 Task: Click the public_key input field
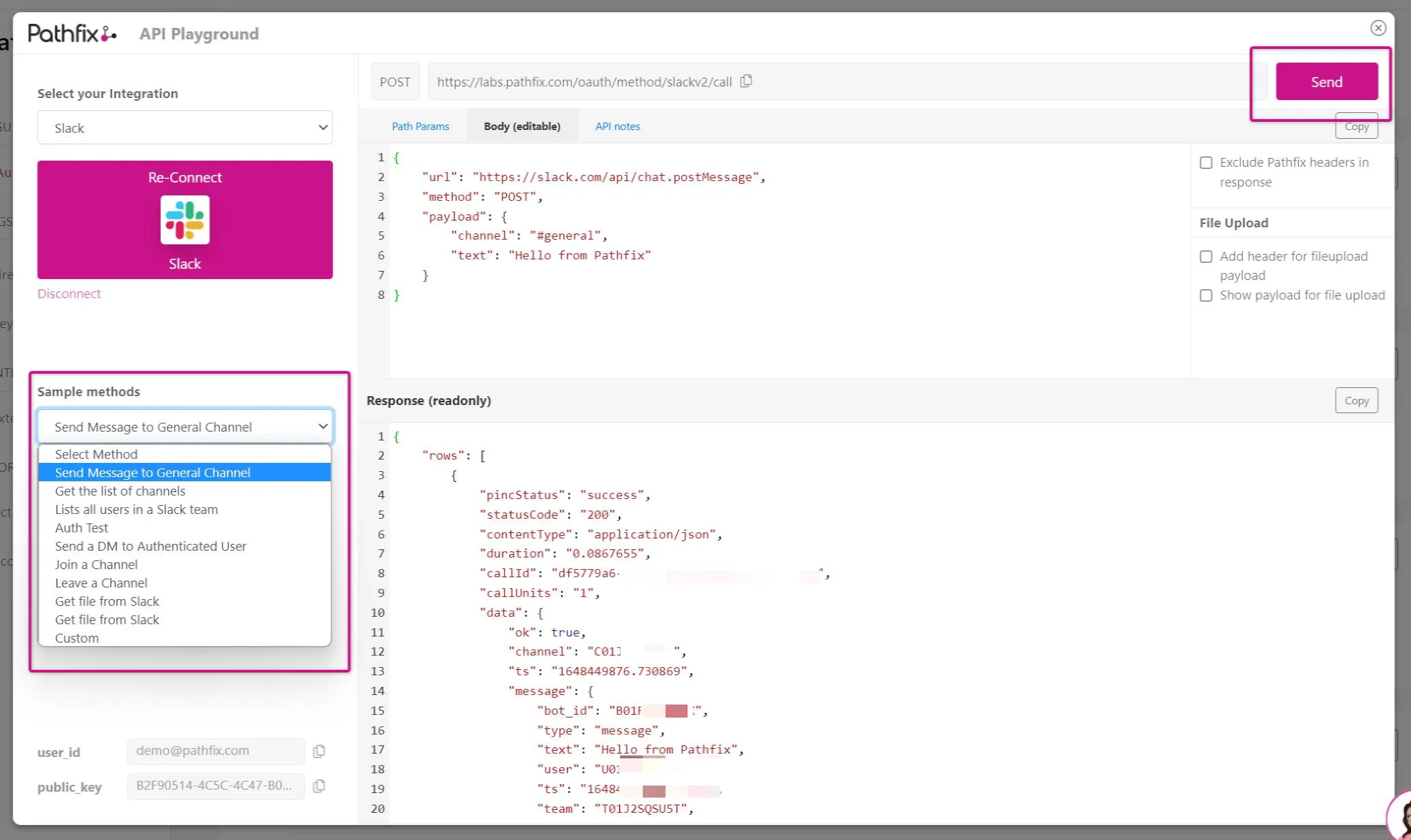pos(215,786)
